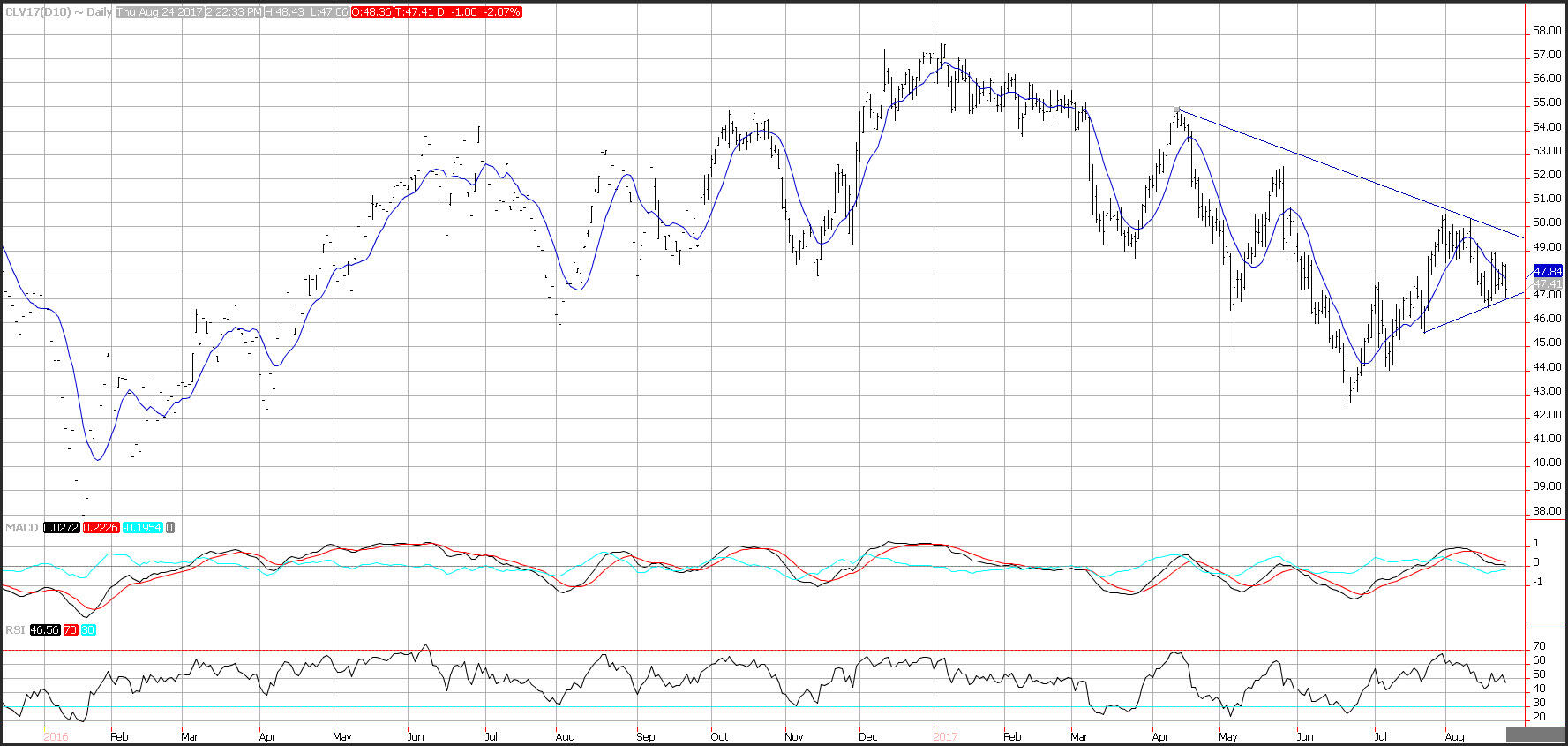The width and height of the screenshot is (1568, 746).
Task: Select the Thu Aug 24 2017 date box
Action: coord(159,12)
